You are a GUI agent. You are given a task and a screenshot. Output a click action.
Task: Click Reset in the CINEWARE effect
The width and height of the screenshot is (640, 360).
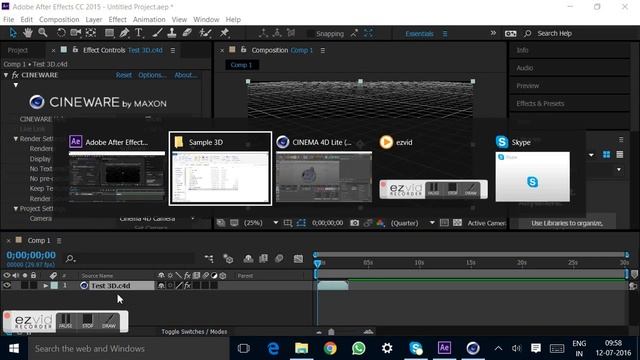[124, 75]
